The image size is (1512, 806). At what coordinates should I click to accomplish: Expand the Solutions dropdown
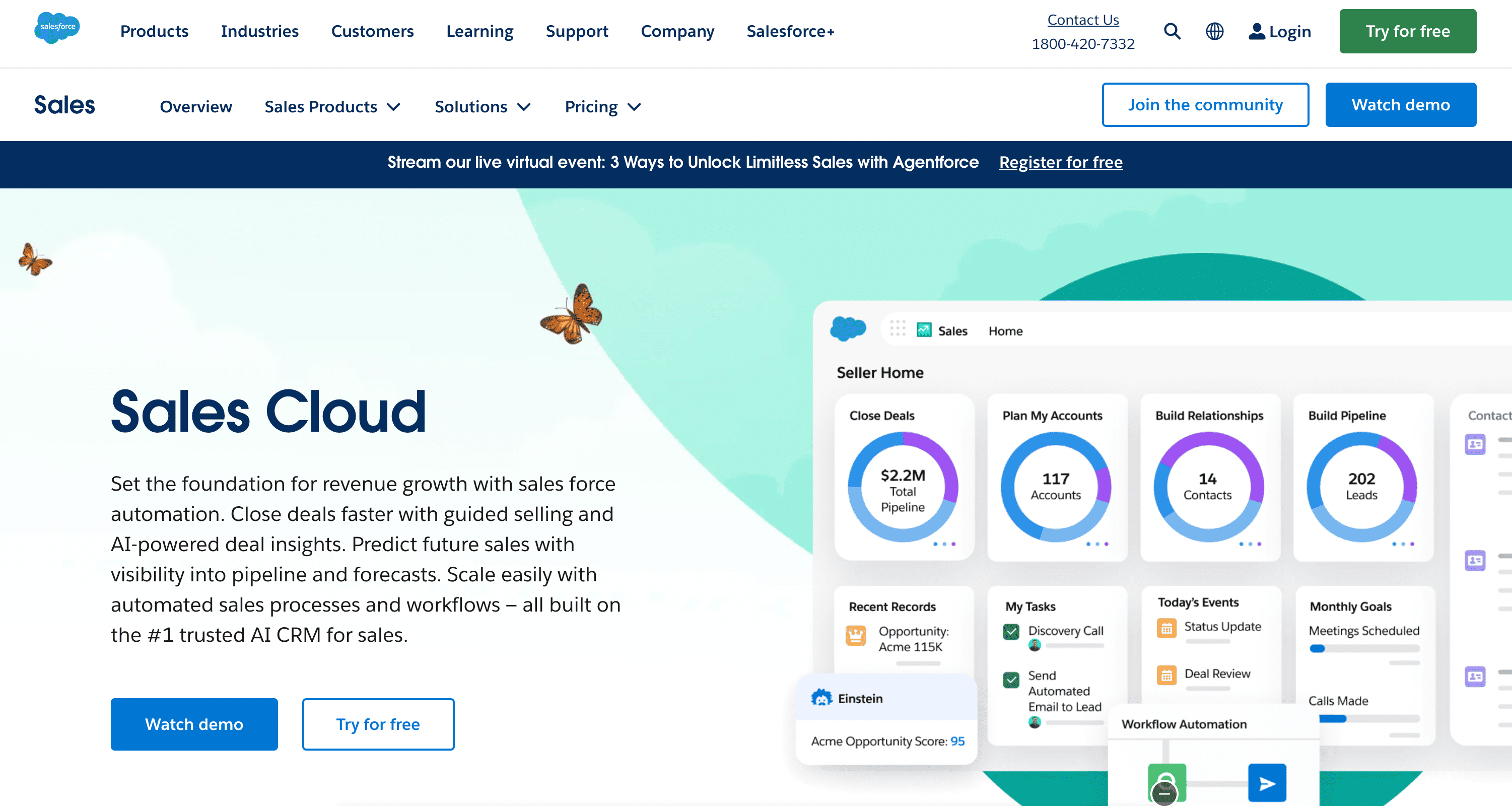(x=483, y=107)
